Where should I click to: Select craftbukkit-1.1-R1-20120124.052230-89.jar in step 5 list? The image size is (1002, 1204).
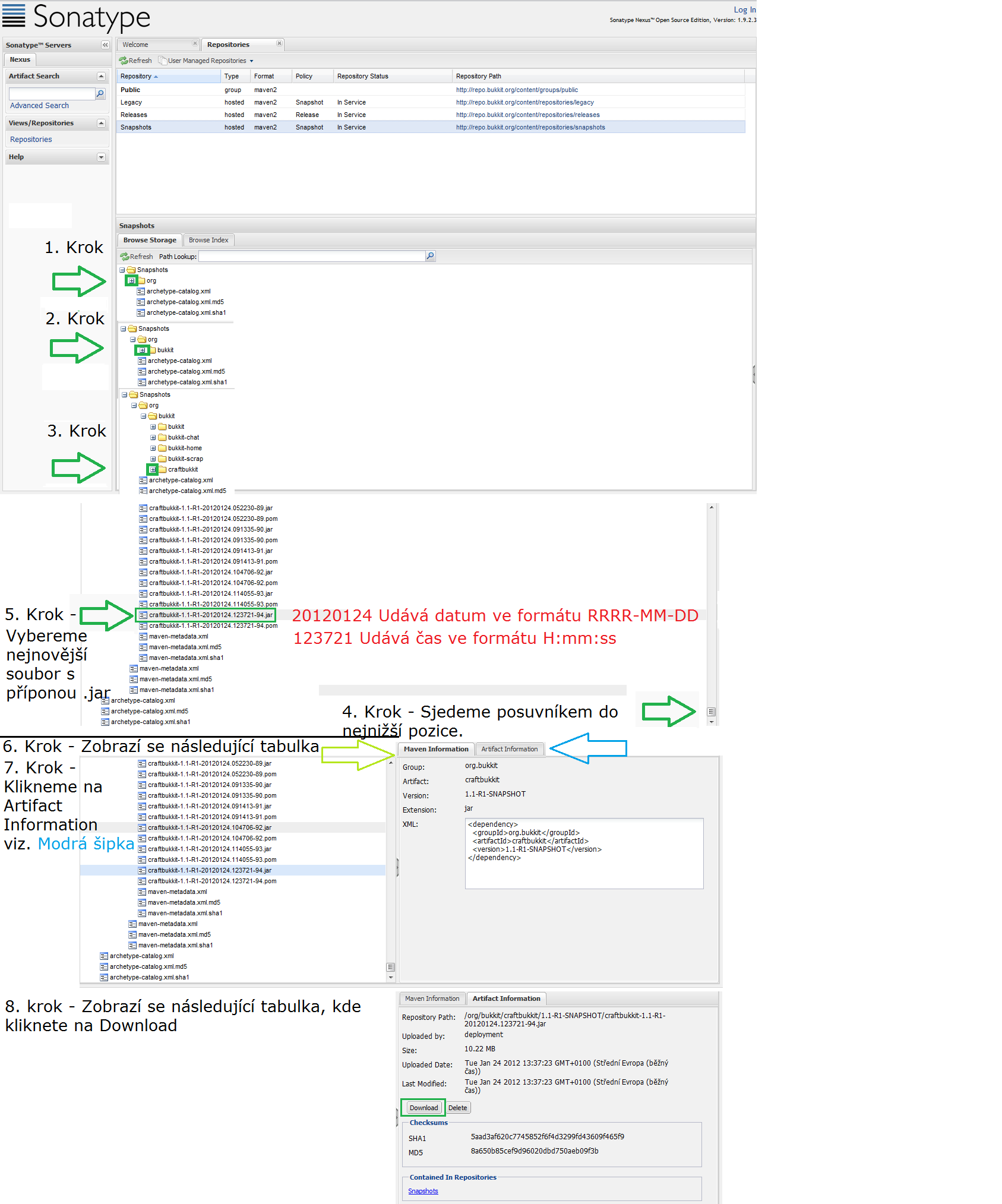[x=206, y=508]
